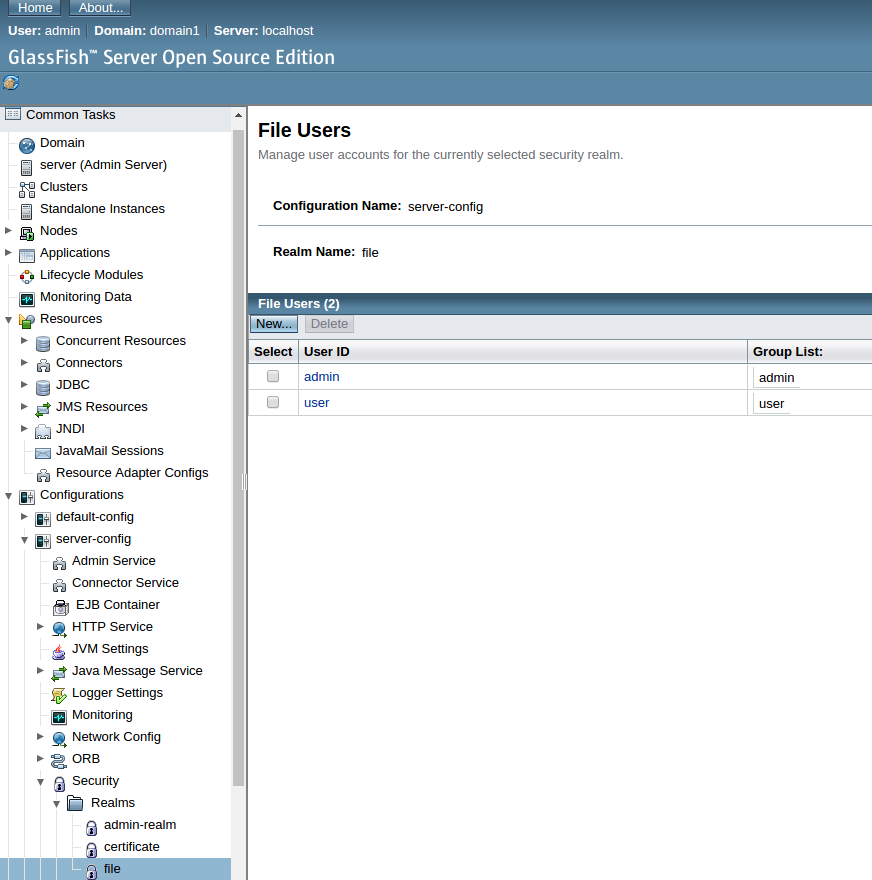This screenshot has width=872, height=880.
Task: Click the Configurations icon
Action: (x=26, y=497)
